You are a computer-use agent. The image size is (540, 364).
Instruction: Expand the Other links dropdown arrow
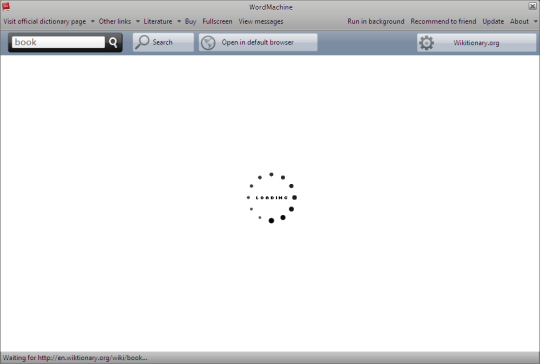point(138,21)
